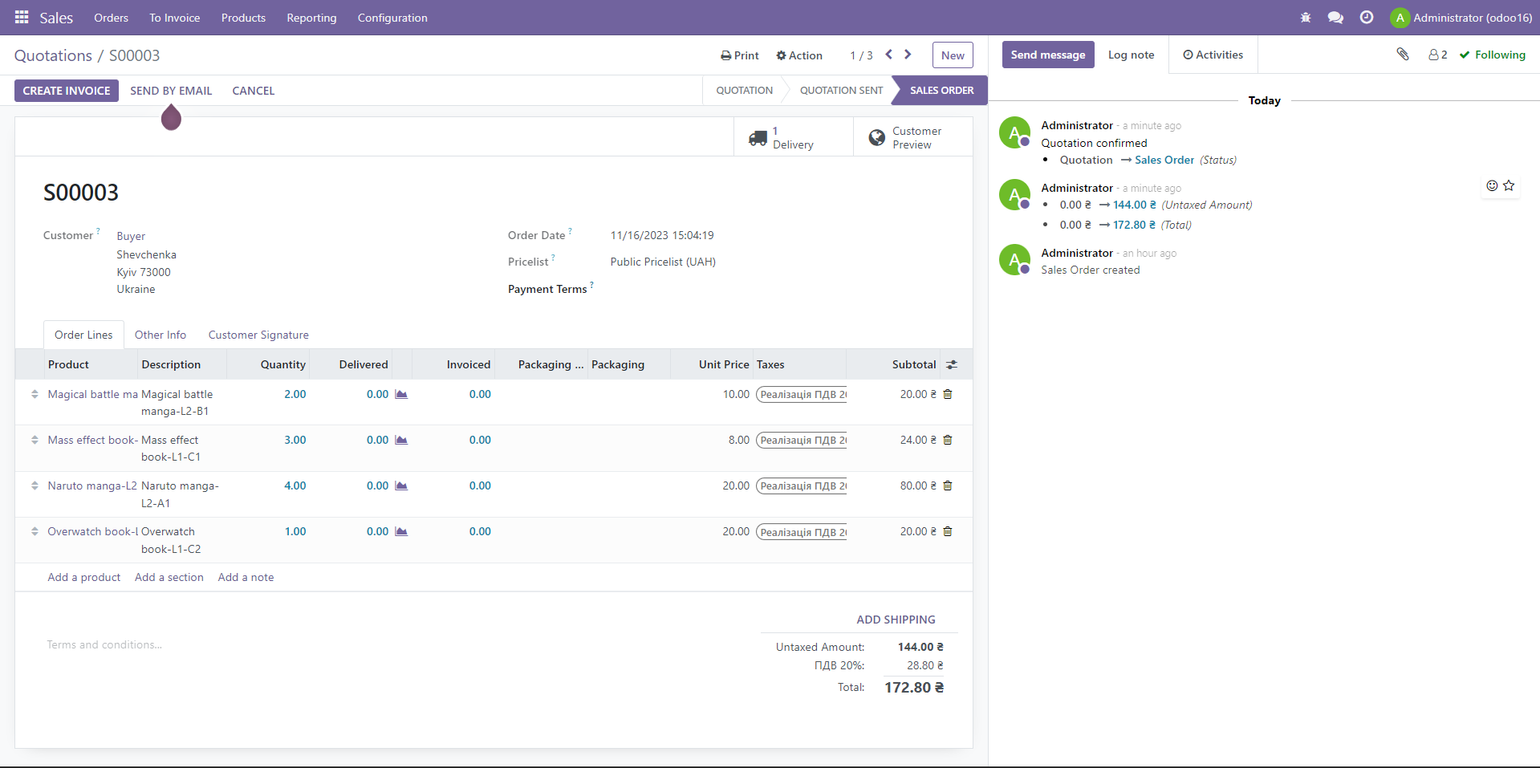Sort by the Subtotal column header
The width and height of the screenshot is (1540, 768).
(x=914, y=365)
